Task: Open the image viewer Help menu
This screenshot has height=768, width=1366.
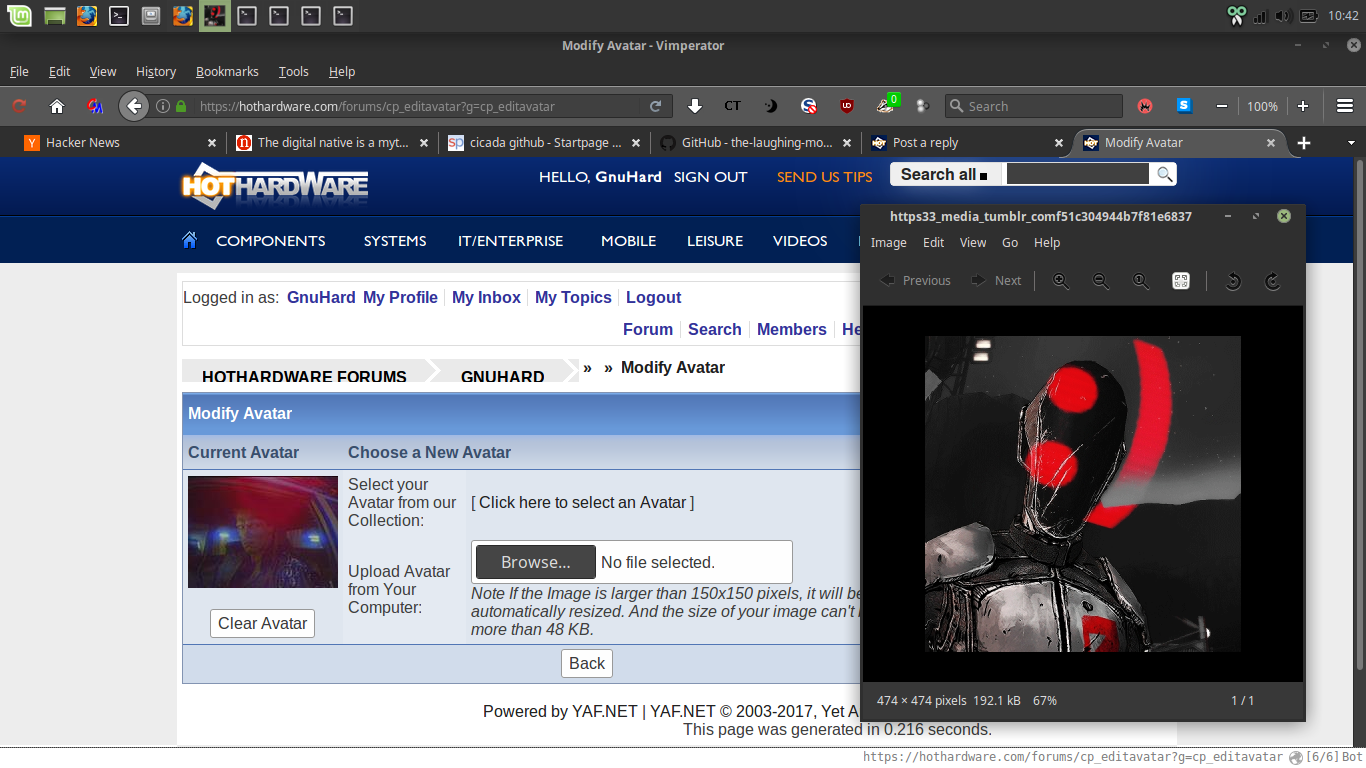Action: tap(1047, 242)
